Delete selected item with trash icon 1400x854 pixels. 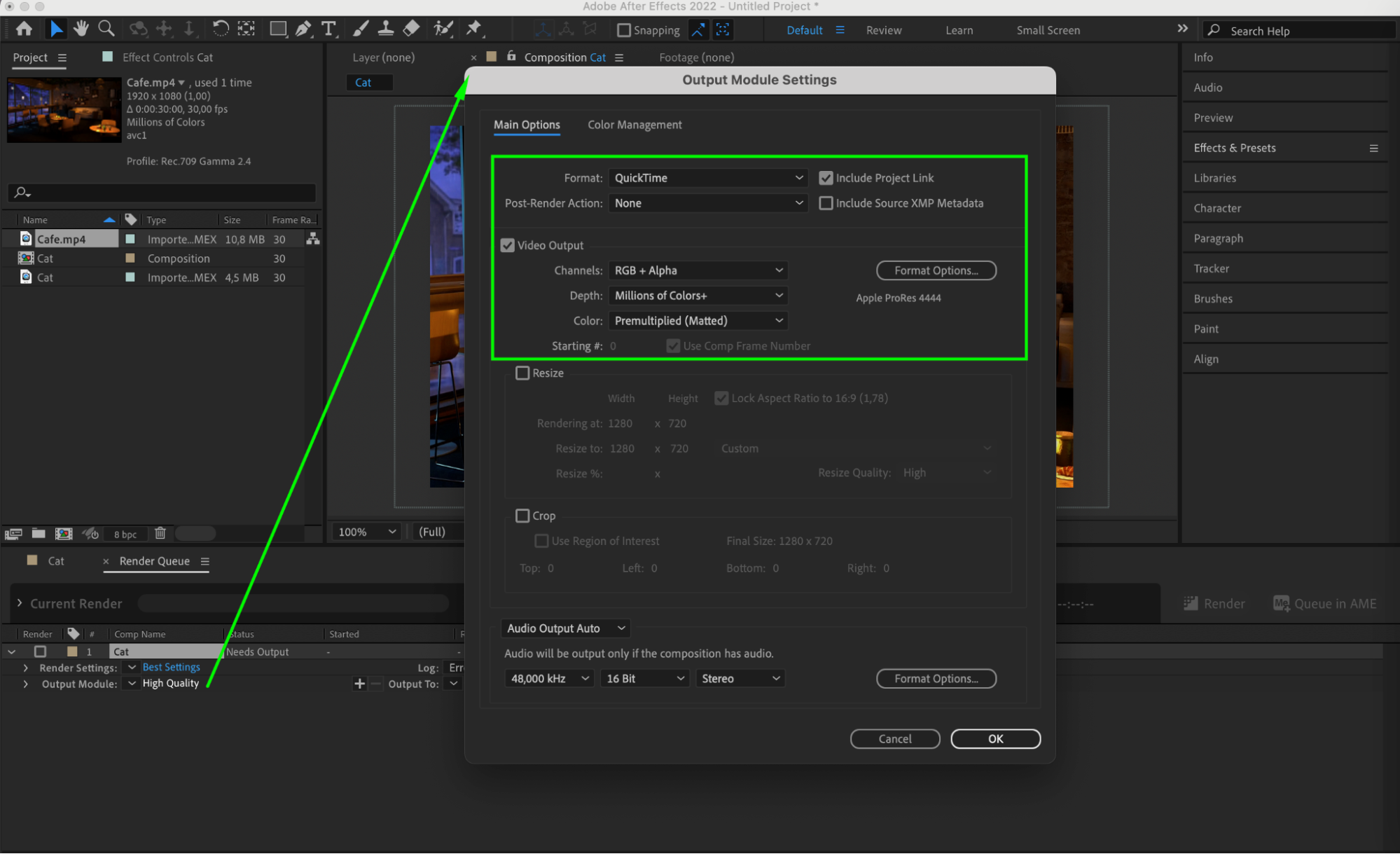(160, 533)
